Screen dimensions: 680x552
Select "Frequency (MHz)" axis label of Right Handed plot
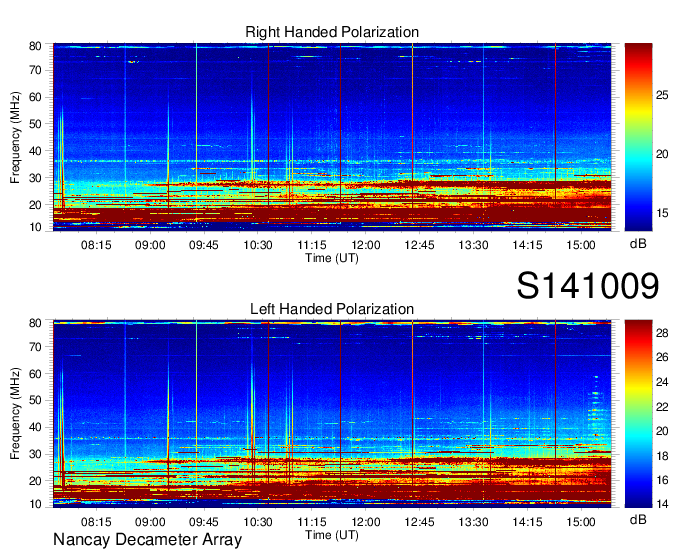[15, 137]
